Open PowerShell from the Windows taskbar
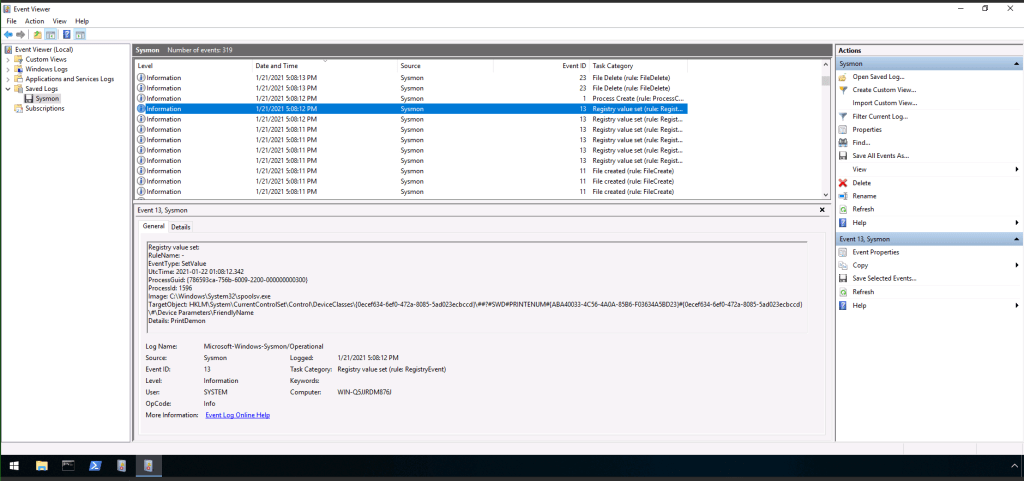Viewport: 1024px width, 481px height. 94,466
